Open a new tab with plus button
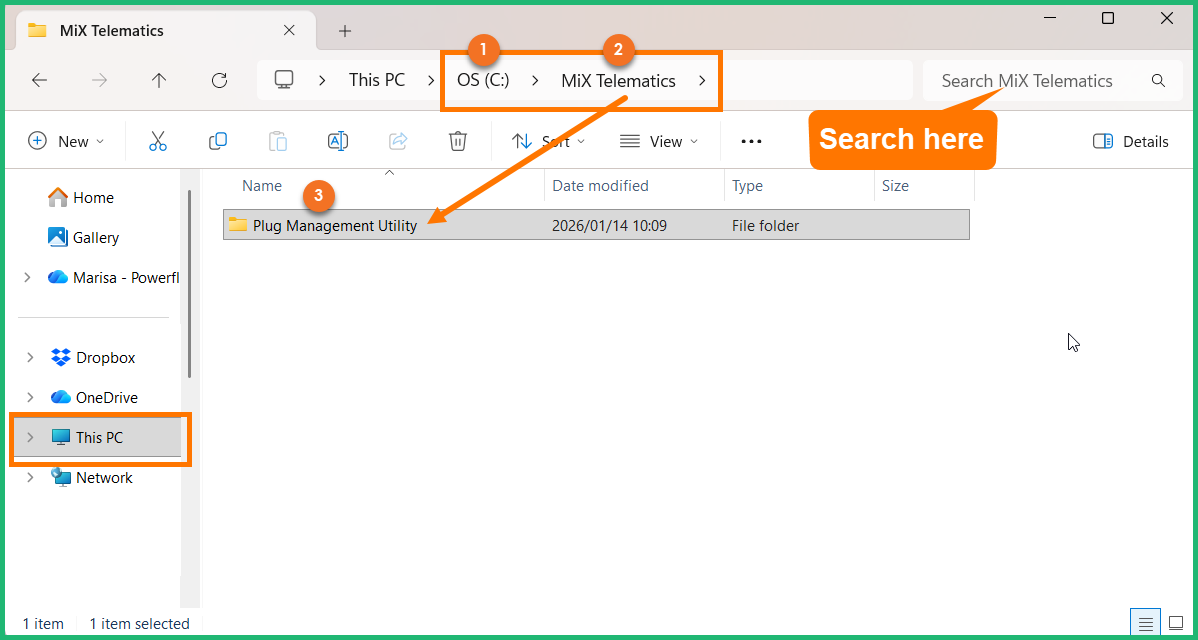Viewport: 1198px width, 640px height. [345, 31]
